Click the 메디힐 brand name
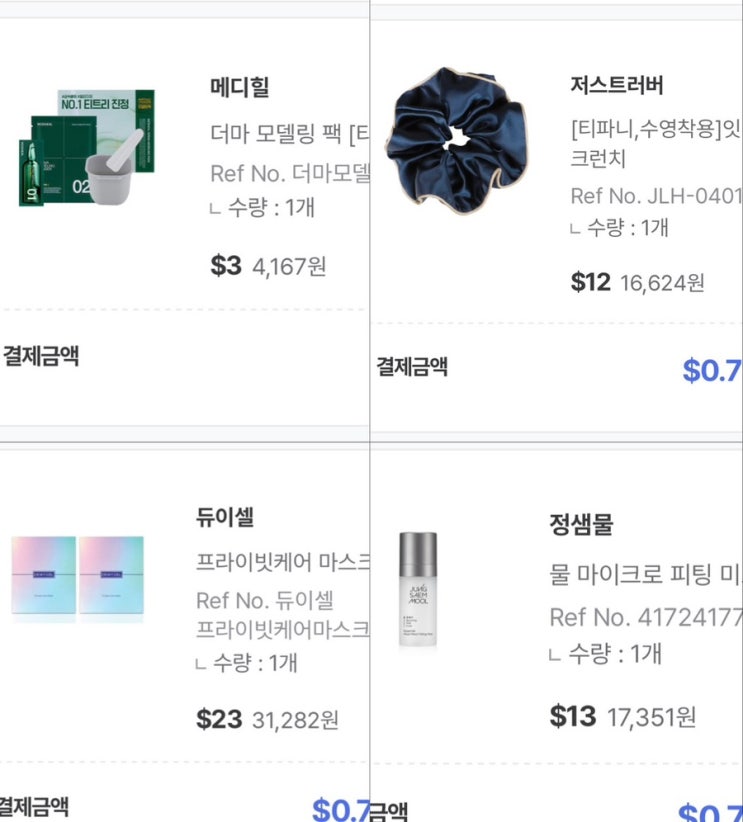Viewport: 743px width, 822px height. tap(240, 88)
